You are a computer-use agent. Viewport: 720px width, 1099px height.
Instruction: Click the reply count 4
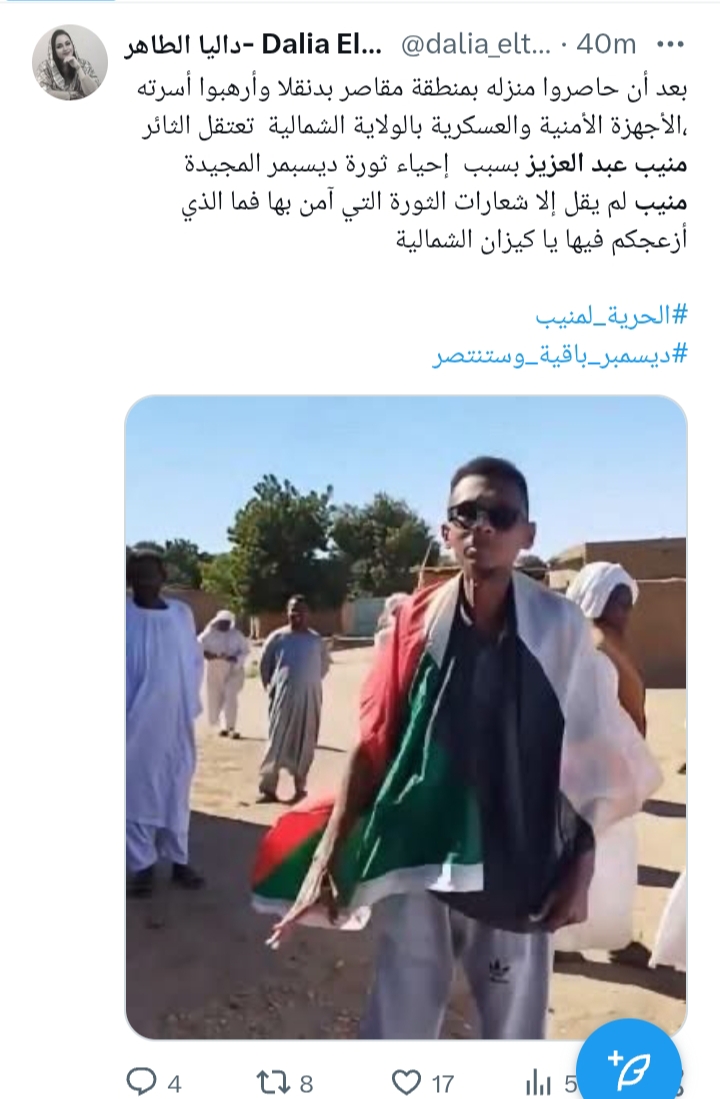(175, 1084)
